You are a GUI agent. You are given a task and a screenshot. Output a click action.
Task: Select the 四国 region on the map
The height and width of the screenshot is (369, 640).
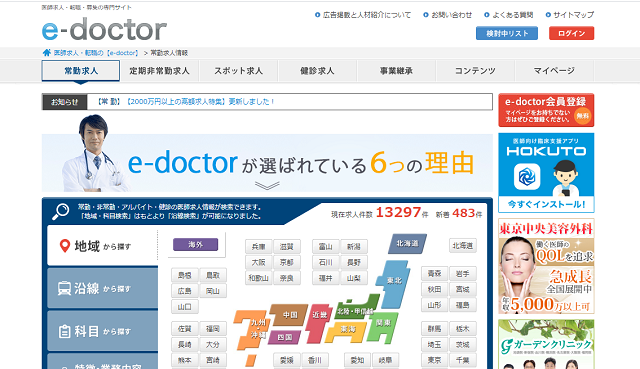[x=284, y=337]
